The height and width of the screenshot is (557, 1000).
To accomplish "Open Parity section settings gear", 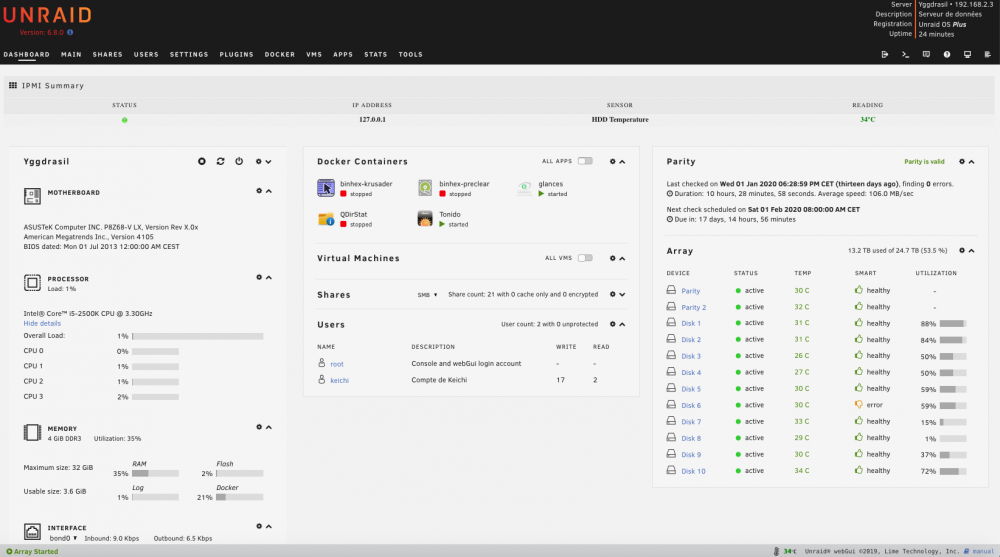I will 962,161.
